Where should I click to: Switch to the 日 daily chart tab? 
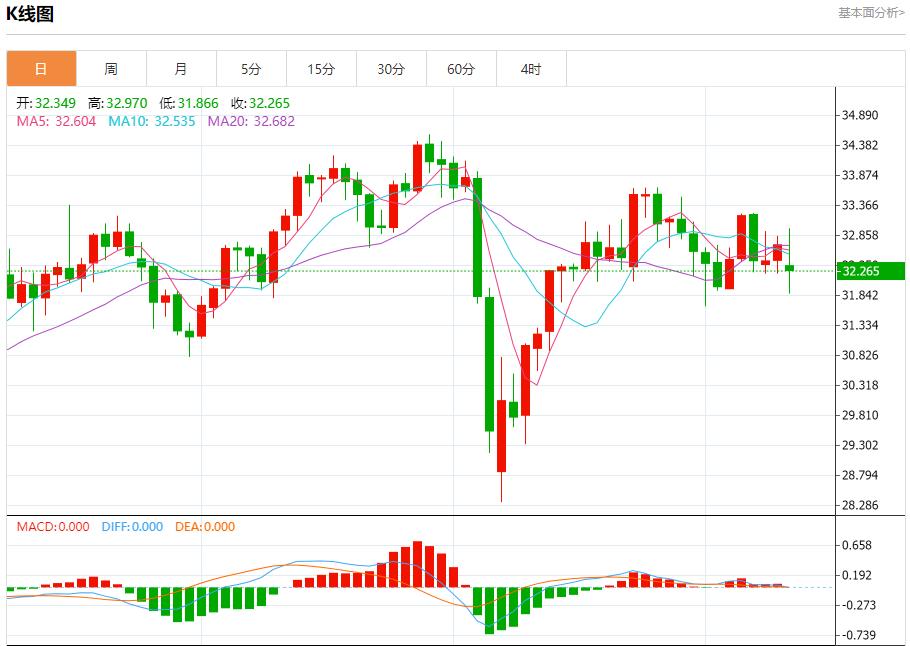[x=41, y=69]
